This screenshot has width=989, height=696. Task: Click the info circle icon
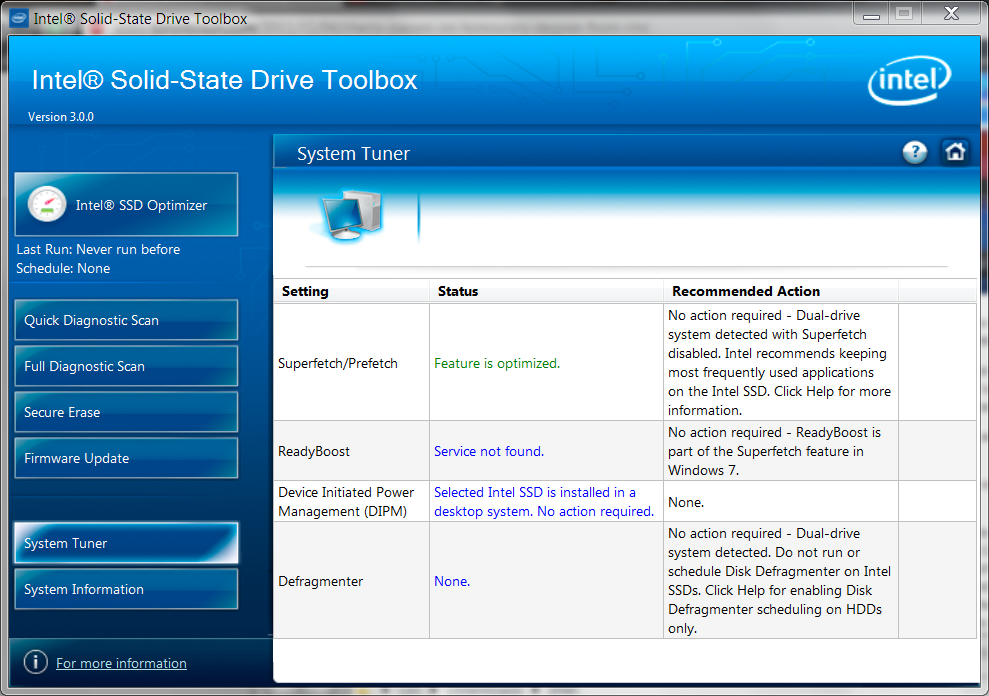35,662
